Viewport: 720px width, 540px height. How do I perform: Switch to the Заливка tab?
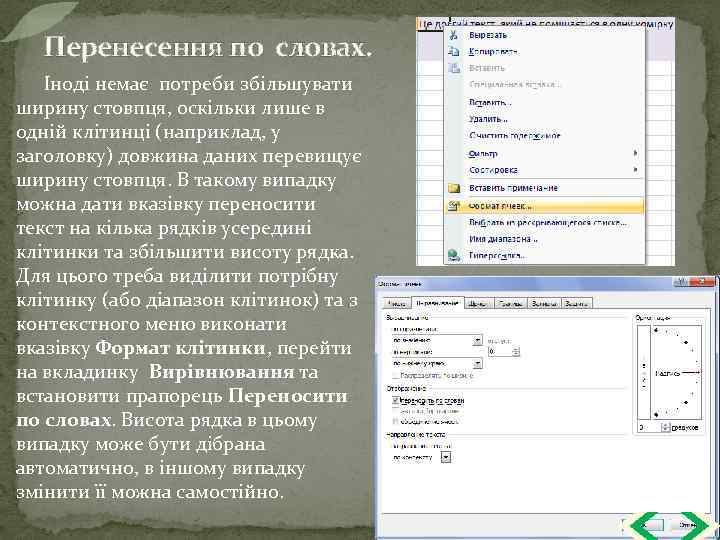coord(544,304)
